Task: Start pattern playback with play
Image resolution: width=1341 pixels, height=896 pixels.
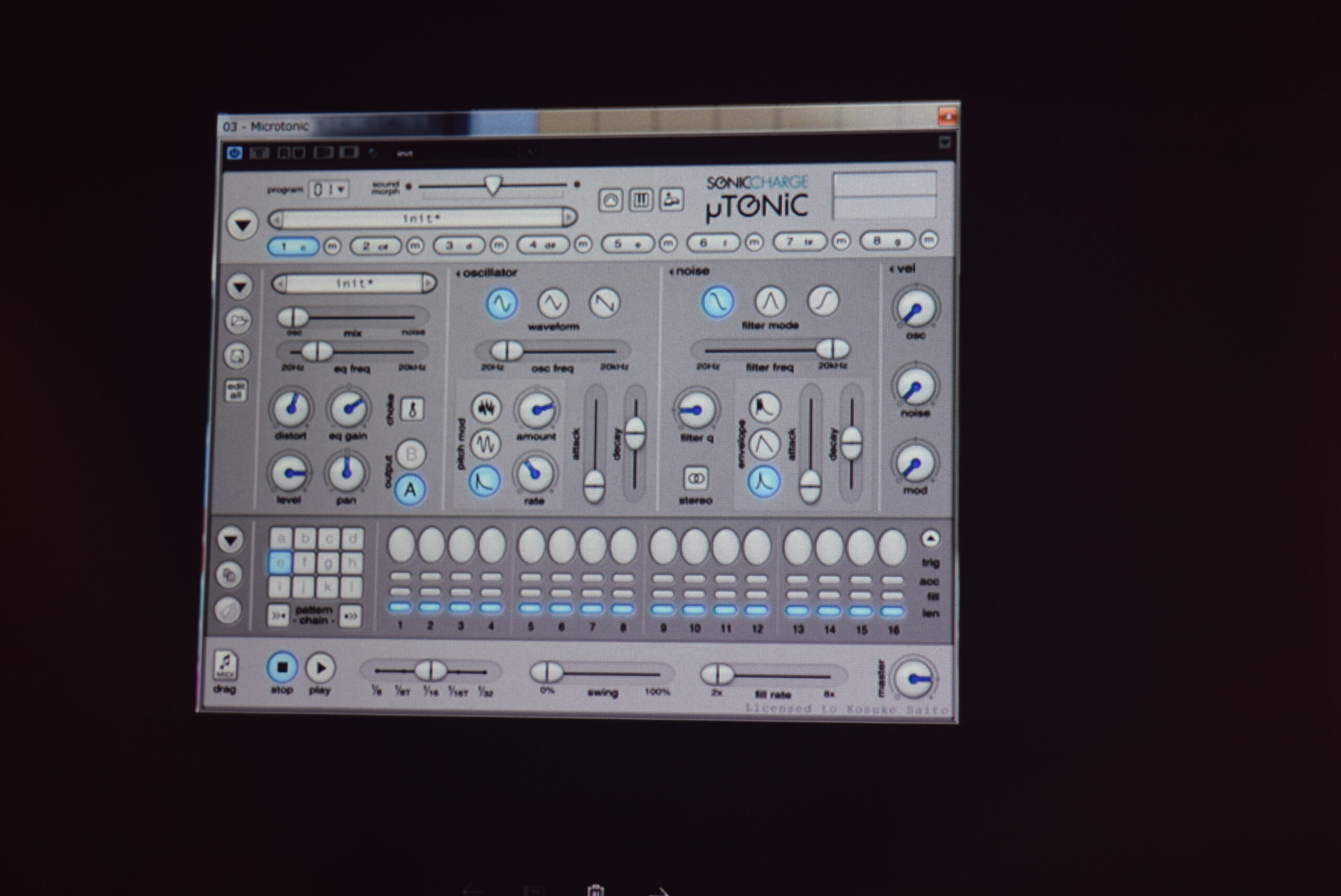Action: pos(320,668)
